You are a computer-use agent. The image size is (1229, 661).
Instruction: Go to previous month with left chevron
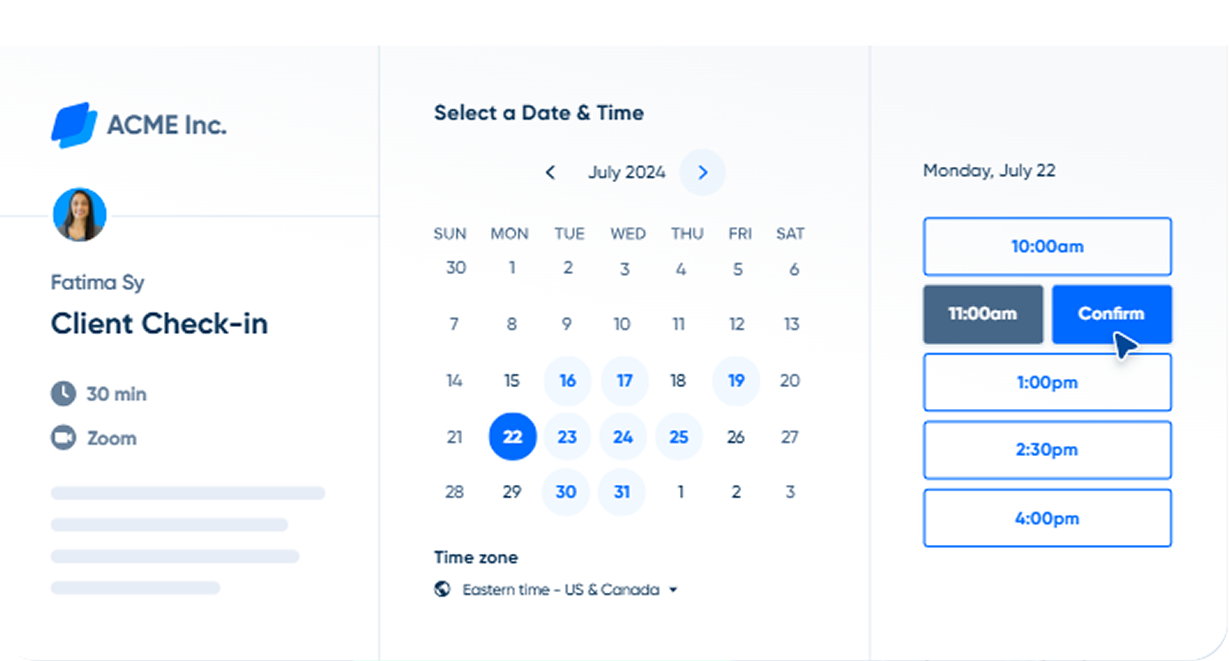point(550,173)
